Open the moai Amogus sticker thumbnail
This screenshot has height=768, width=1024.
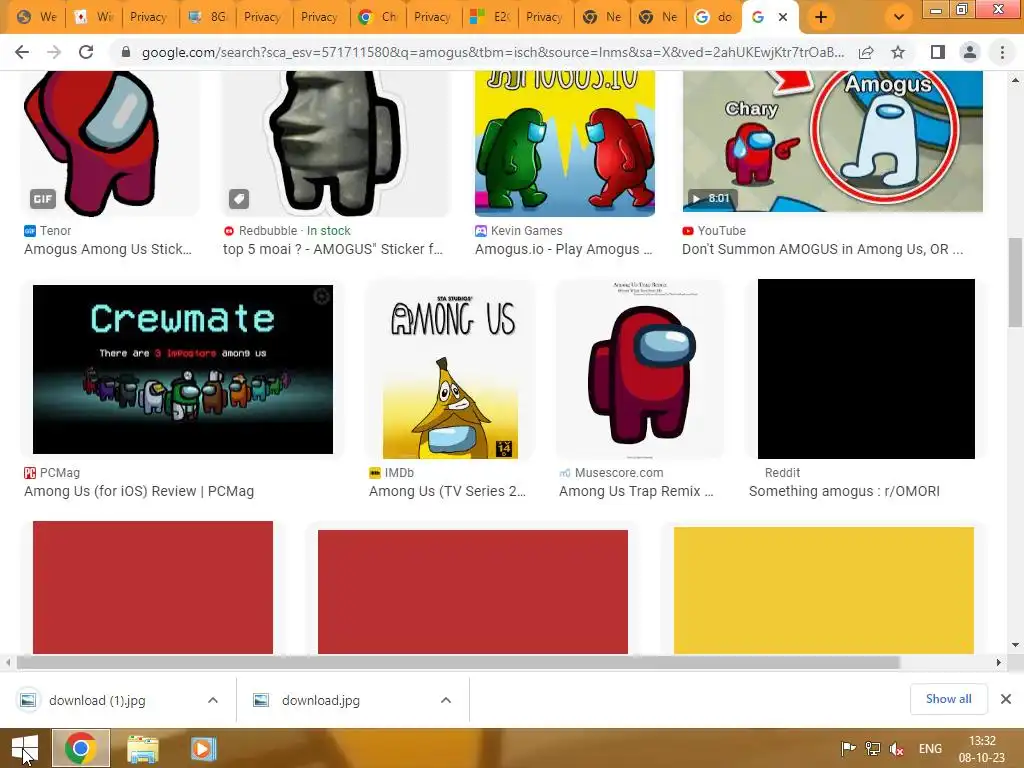(x=336, y=144)
